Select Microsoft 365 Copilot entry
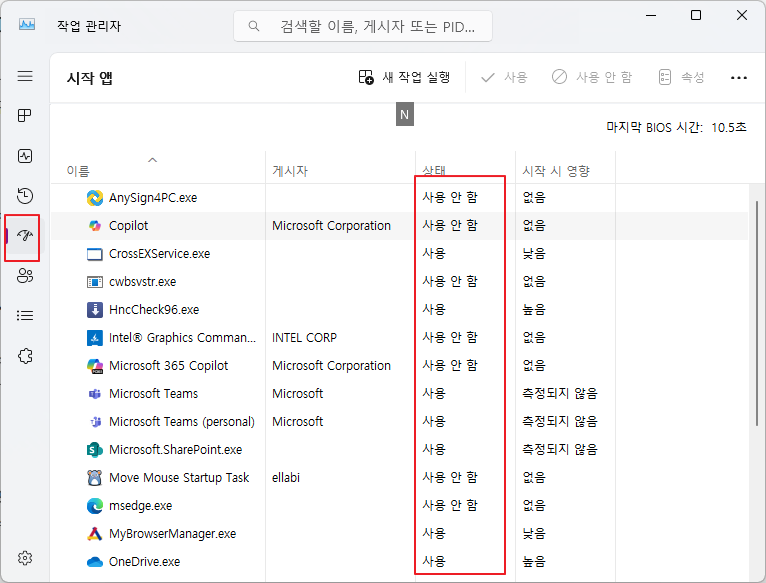This screenshot has height=583, width=766. point(169,366)
